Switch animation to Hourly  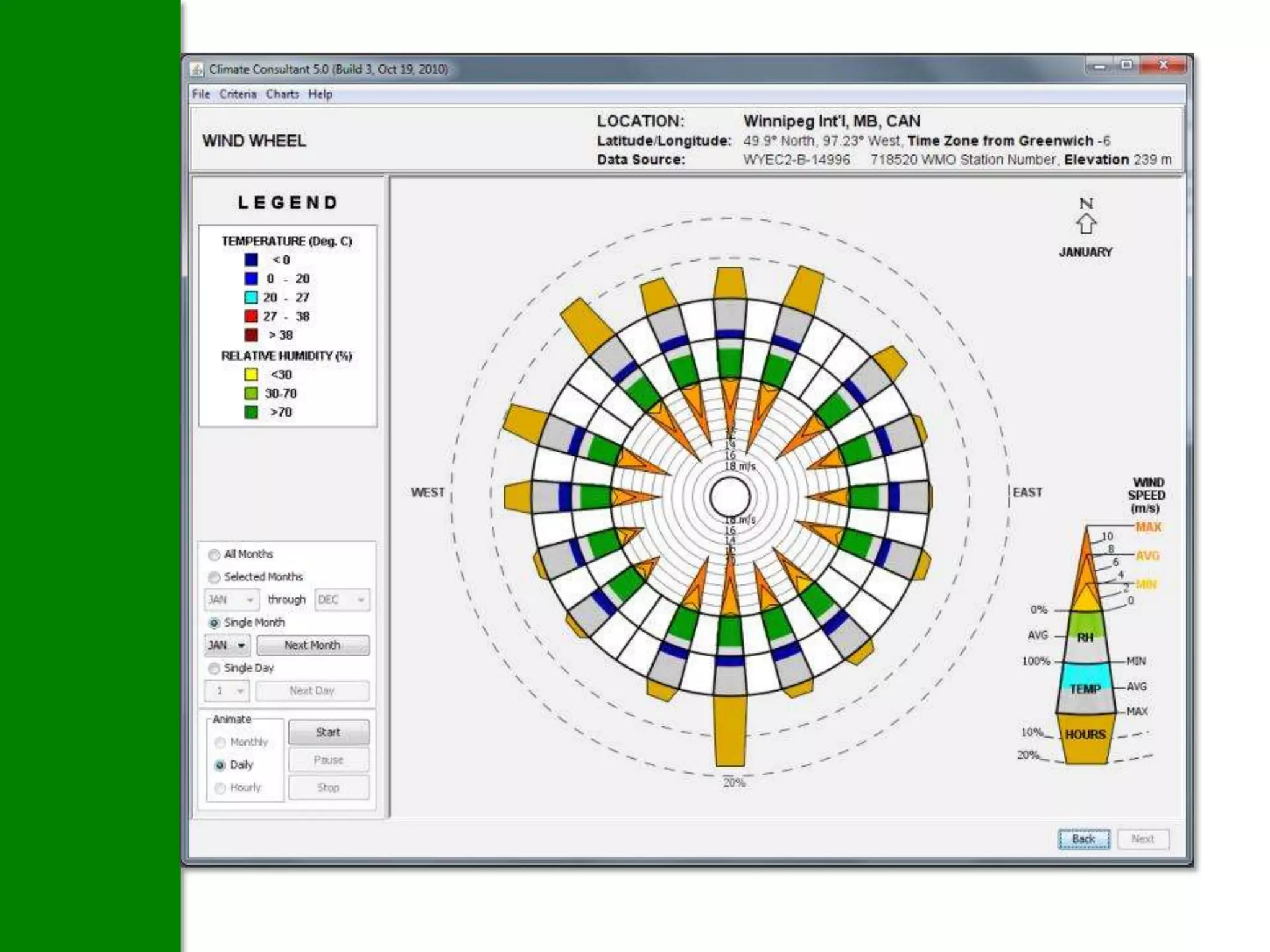point(220,788)
